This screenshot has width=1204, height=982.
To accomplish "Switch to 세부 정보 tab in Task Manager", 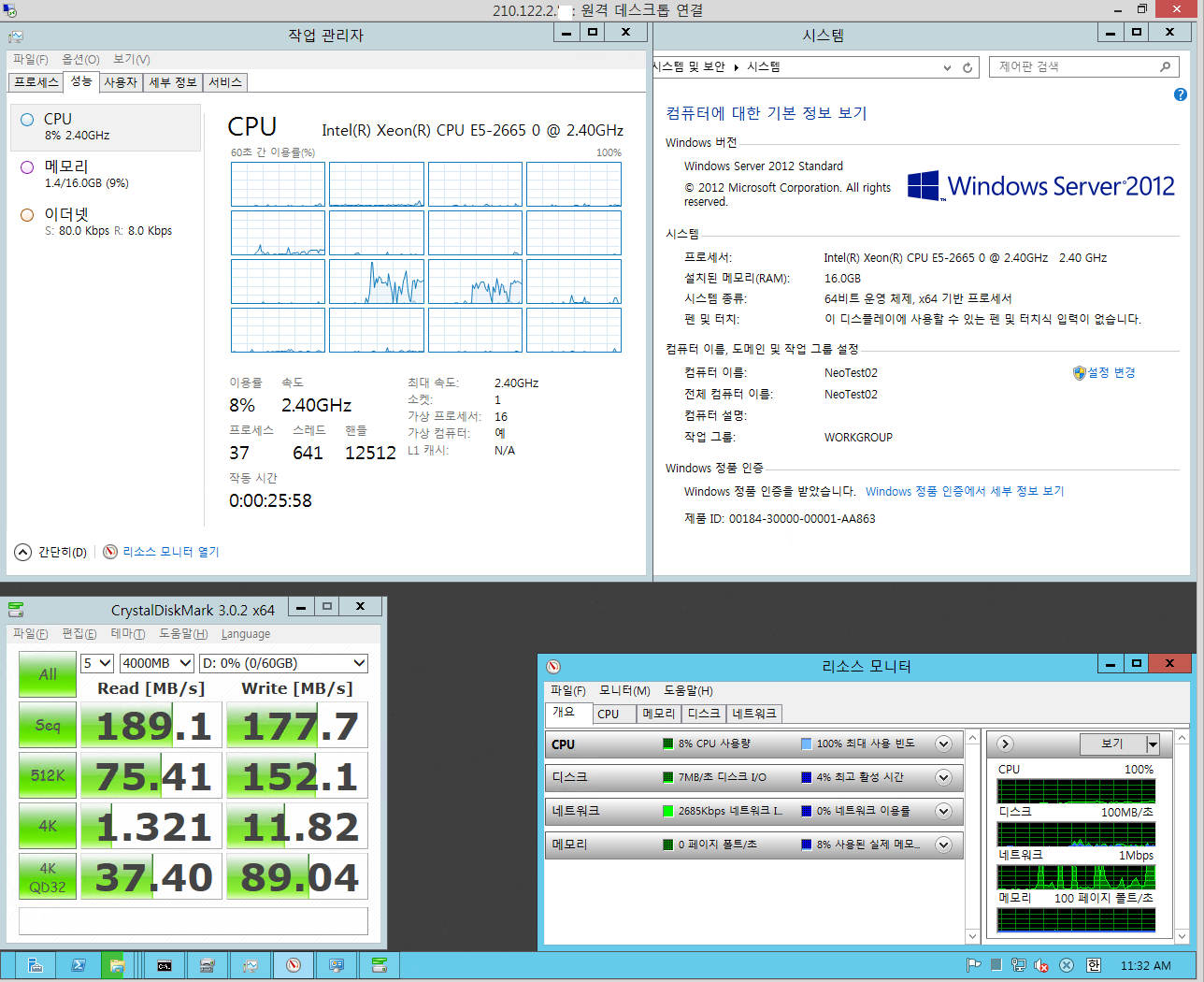I will click(173, 82).
